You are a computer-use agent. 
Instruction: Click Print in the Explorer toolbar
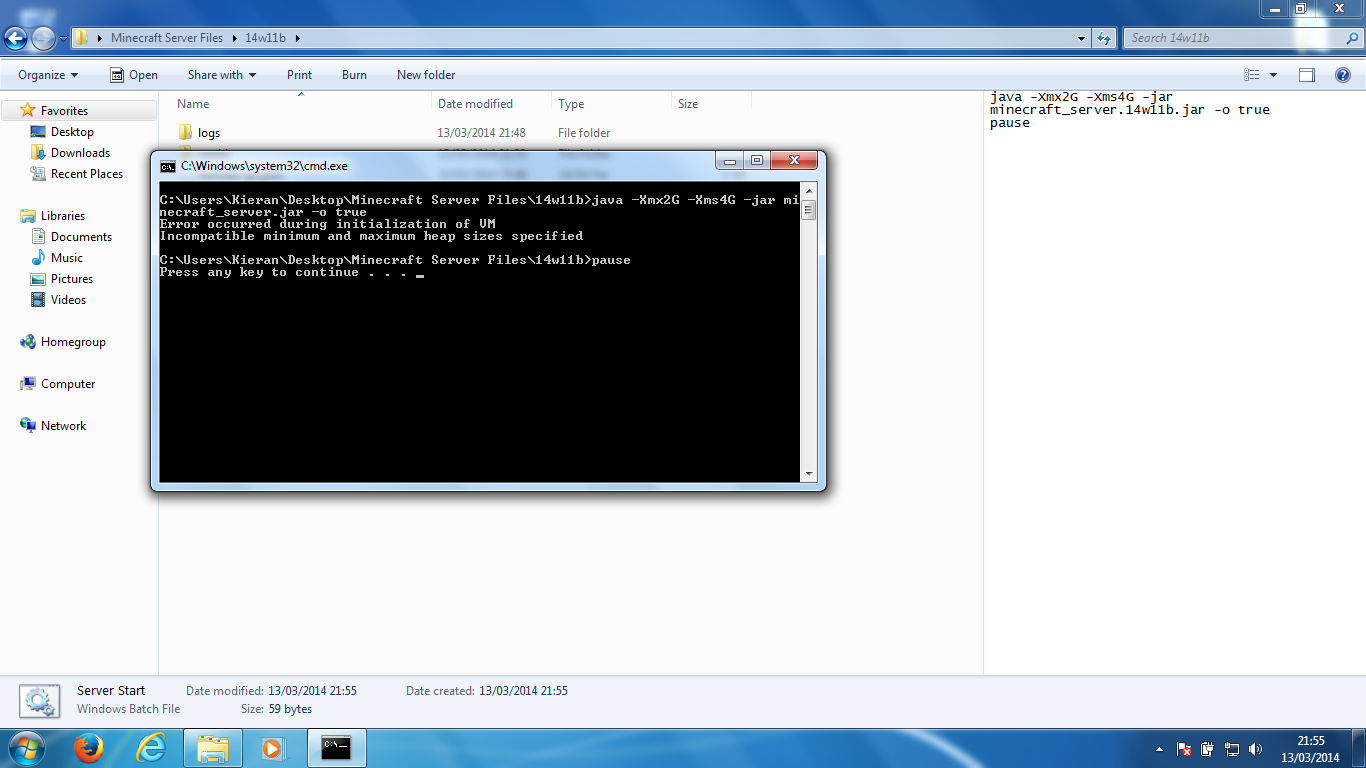coord(299,75)
